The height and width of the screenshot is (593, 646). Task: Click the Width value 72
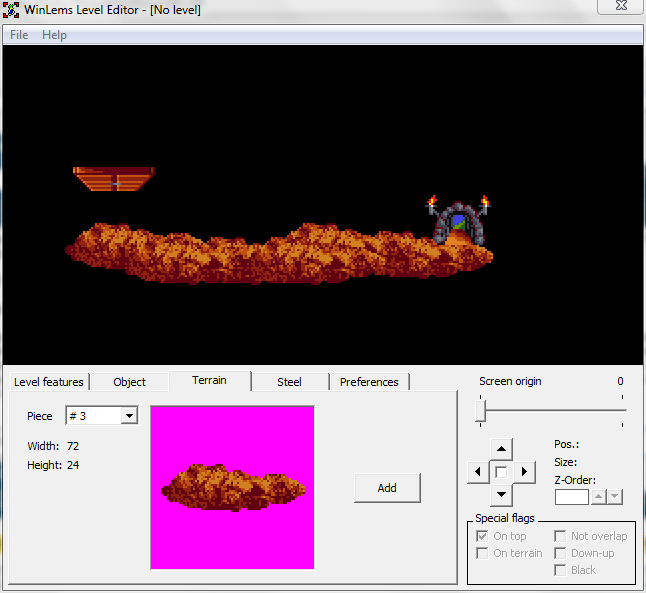[73, 446]
